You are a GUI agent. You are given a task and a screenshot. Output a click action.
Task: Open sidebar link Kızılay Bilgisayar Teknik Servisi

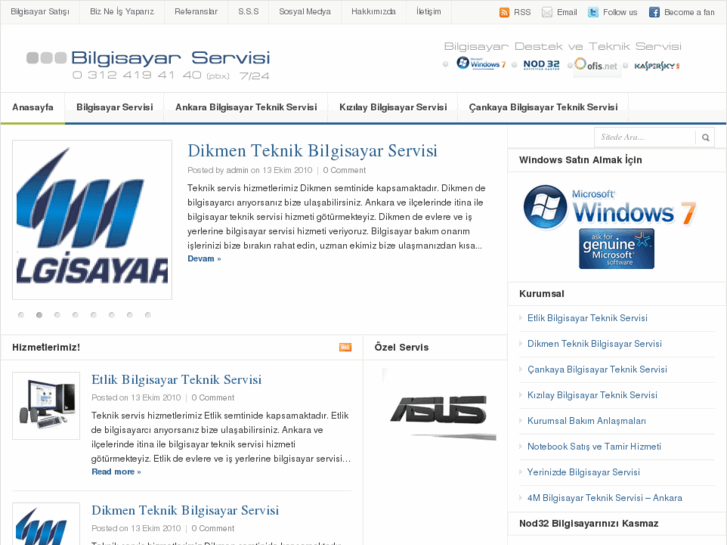pyautogui.click(x=592, y=395)
